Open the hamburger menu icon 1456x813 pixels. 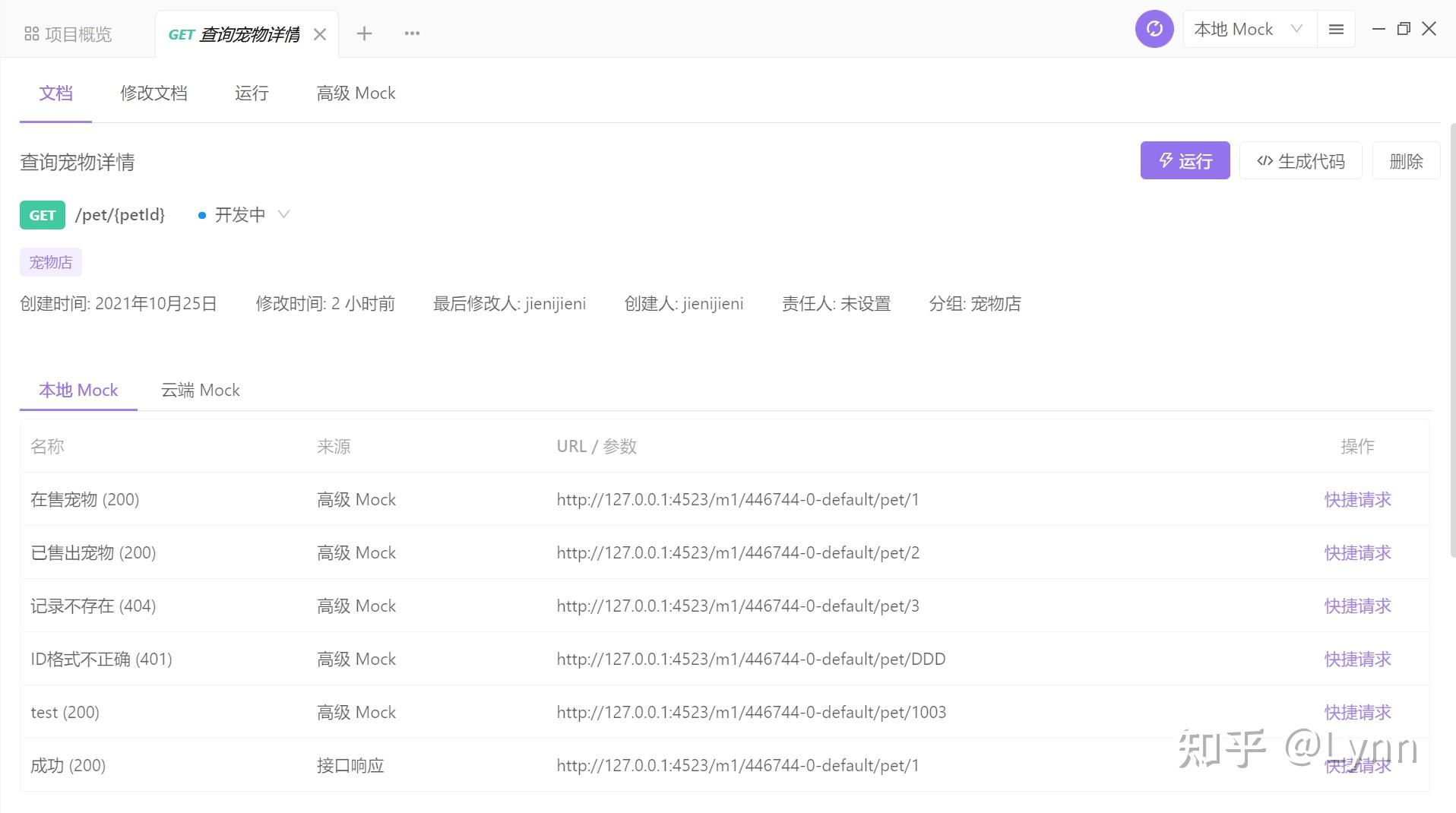1336,28
